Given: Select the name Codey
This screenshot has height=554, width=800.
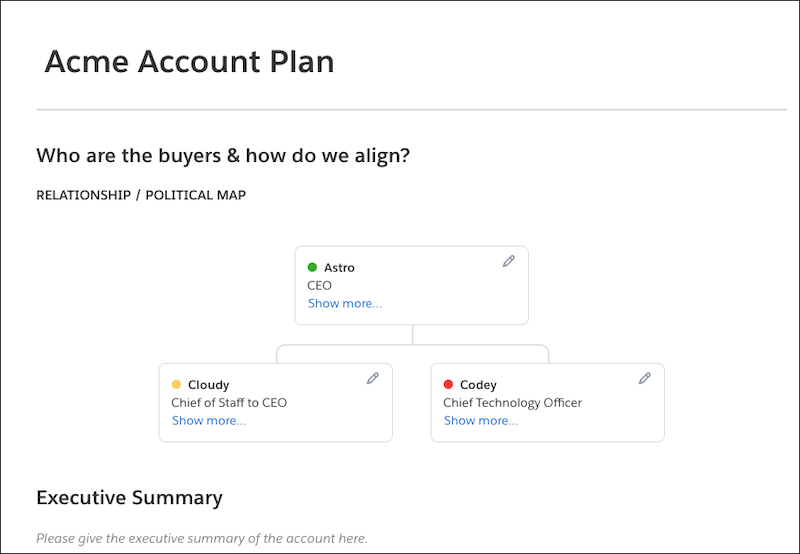Looking at the screenshot, I should (478, 385).
